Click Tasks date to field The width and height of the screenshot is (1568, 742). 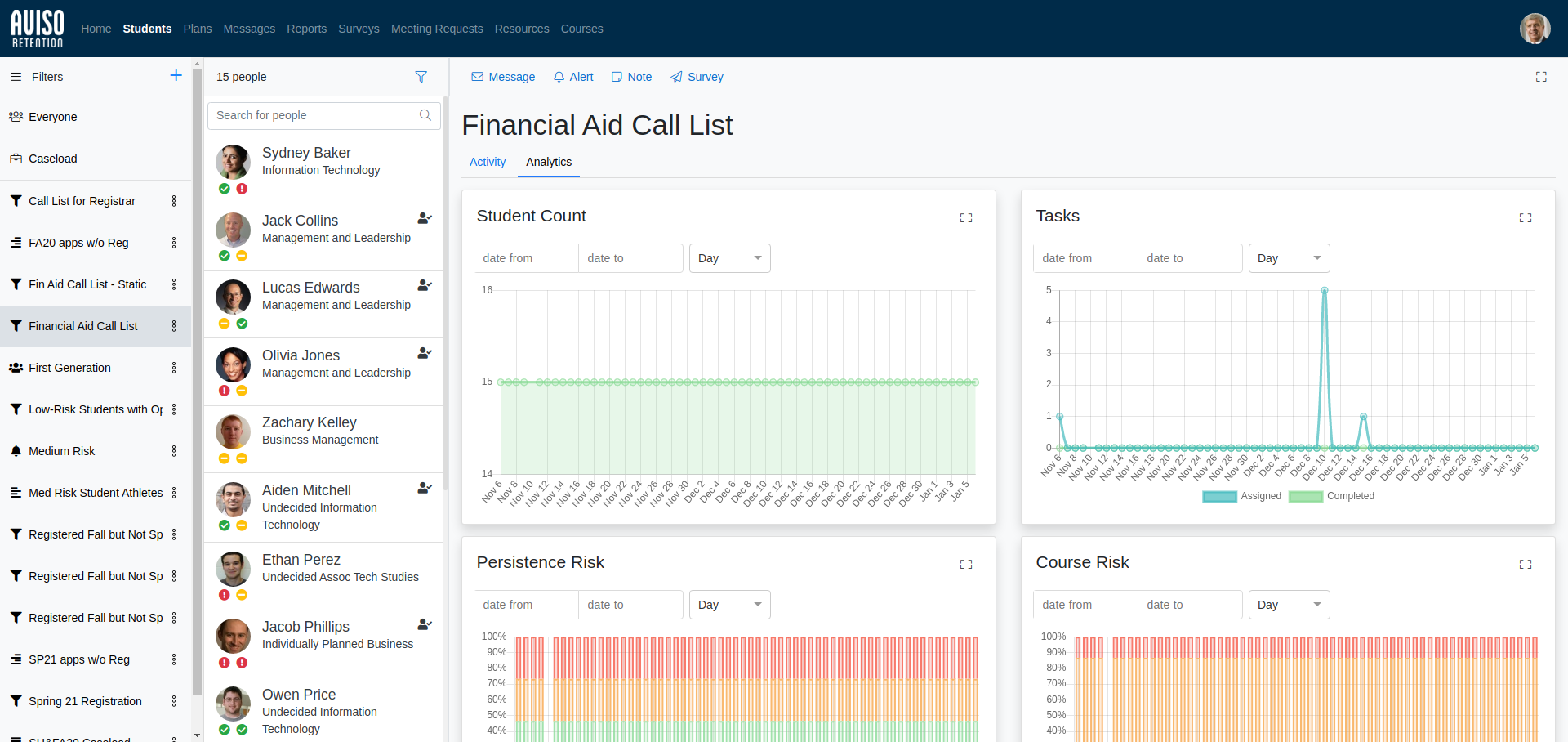1190,258
